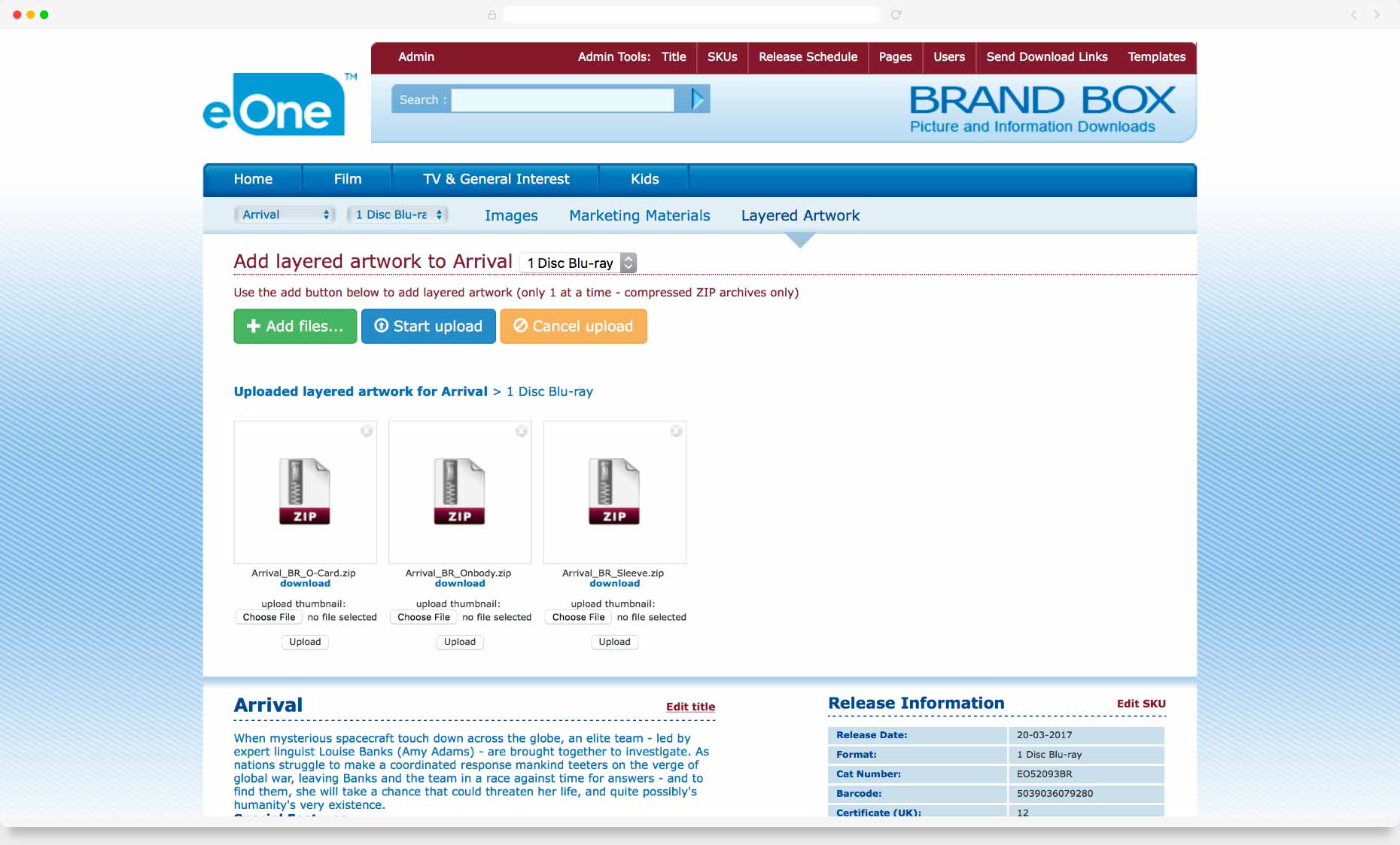
Task: Click the 1 Disc Blu-ray breadcrumb text
Action: click(x=549, y=391)
